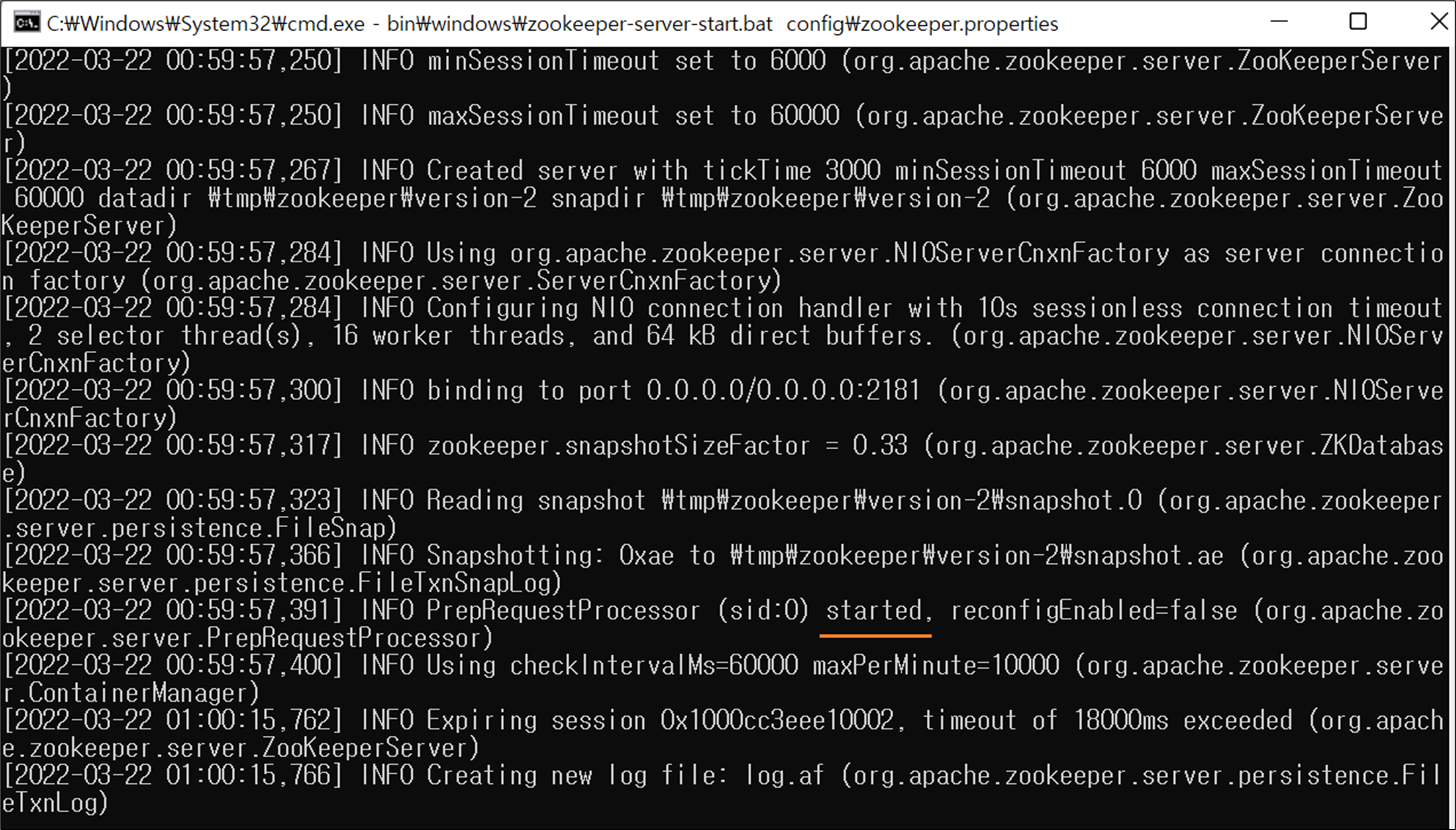Maximize the zookeeper console window
The image size is (1456, 830).
tap(1358, 22)
